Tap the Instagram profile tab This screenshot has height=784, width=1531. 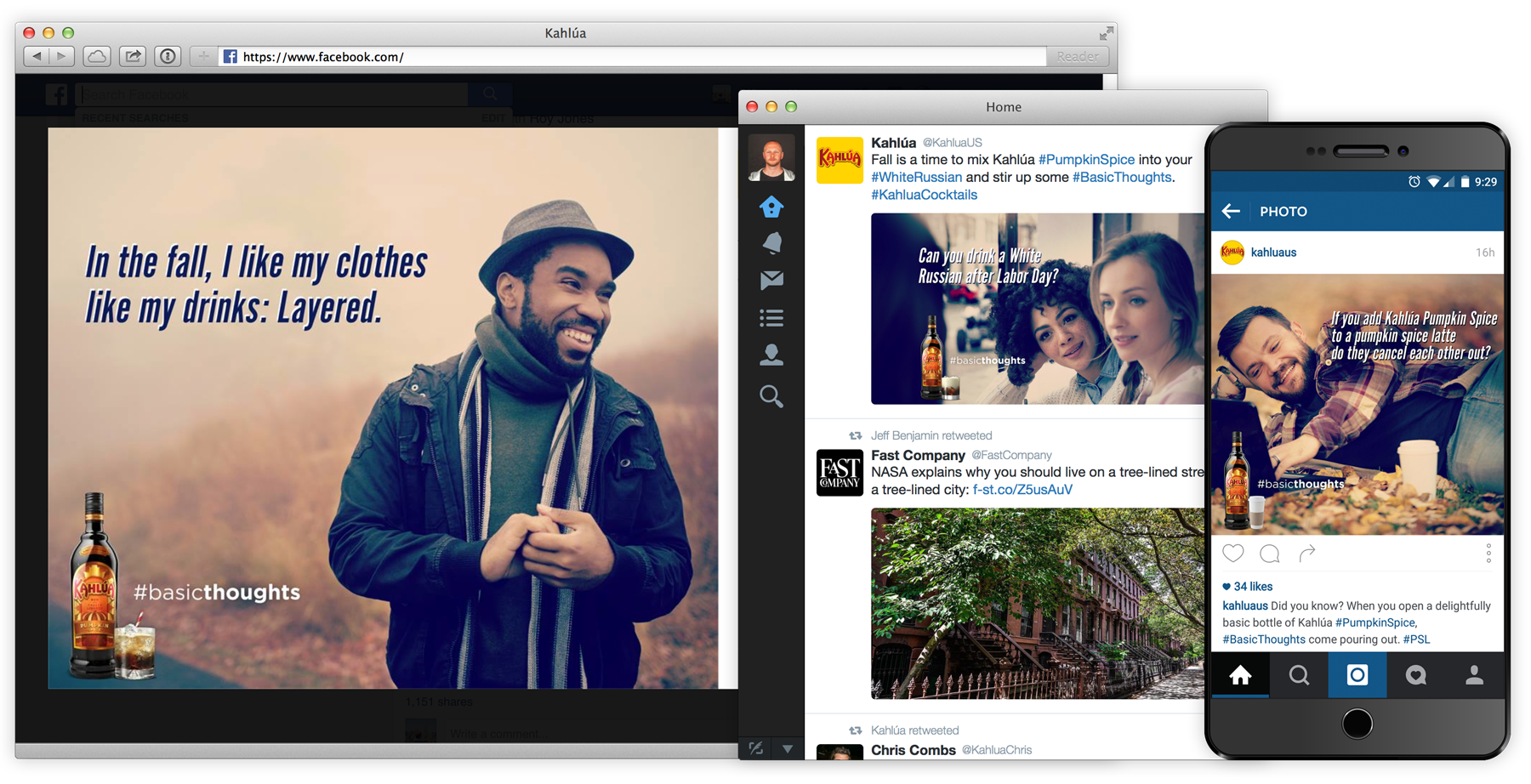(x=1474, y=675)
